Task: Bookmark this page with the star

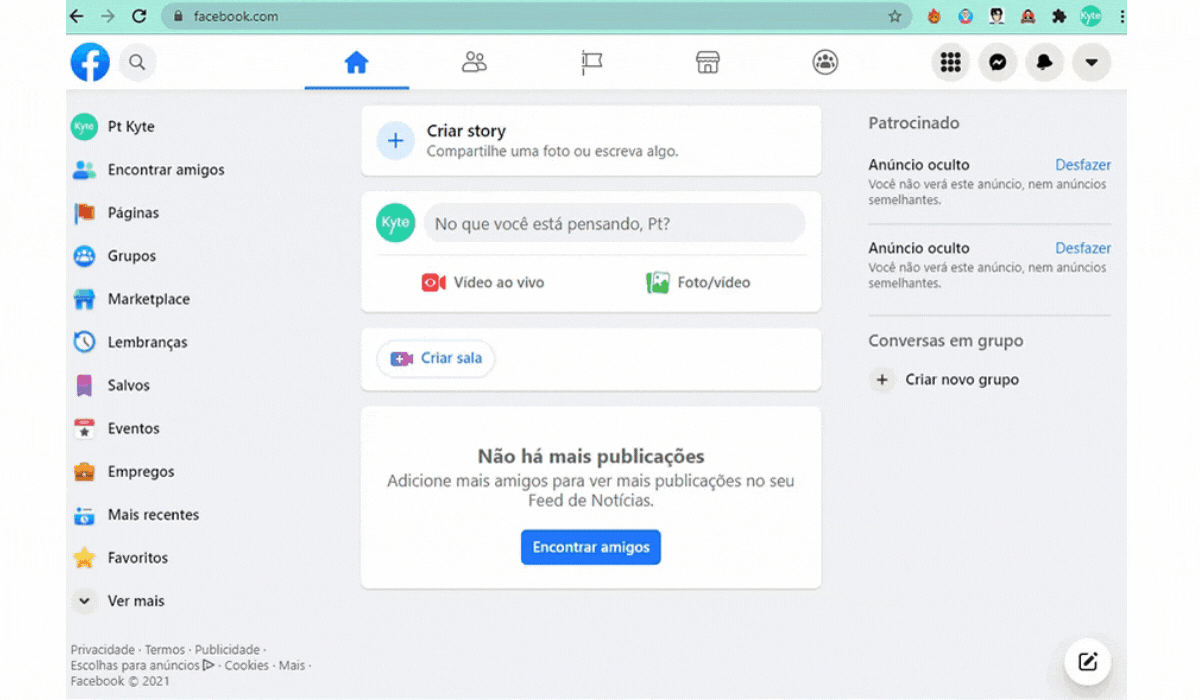Action: pyautogui.click(x=894, y=16)
